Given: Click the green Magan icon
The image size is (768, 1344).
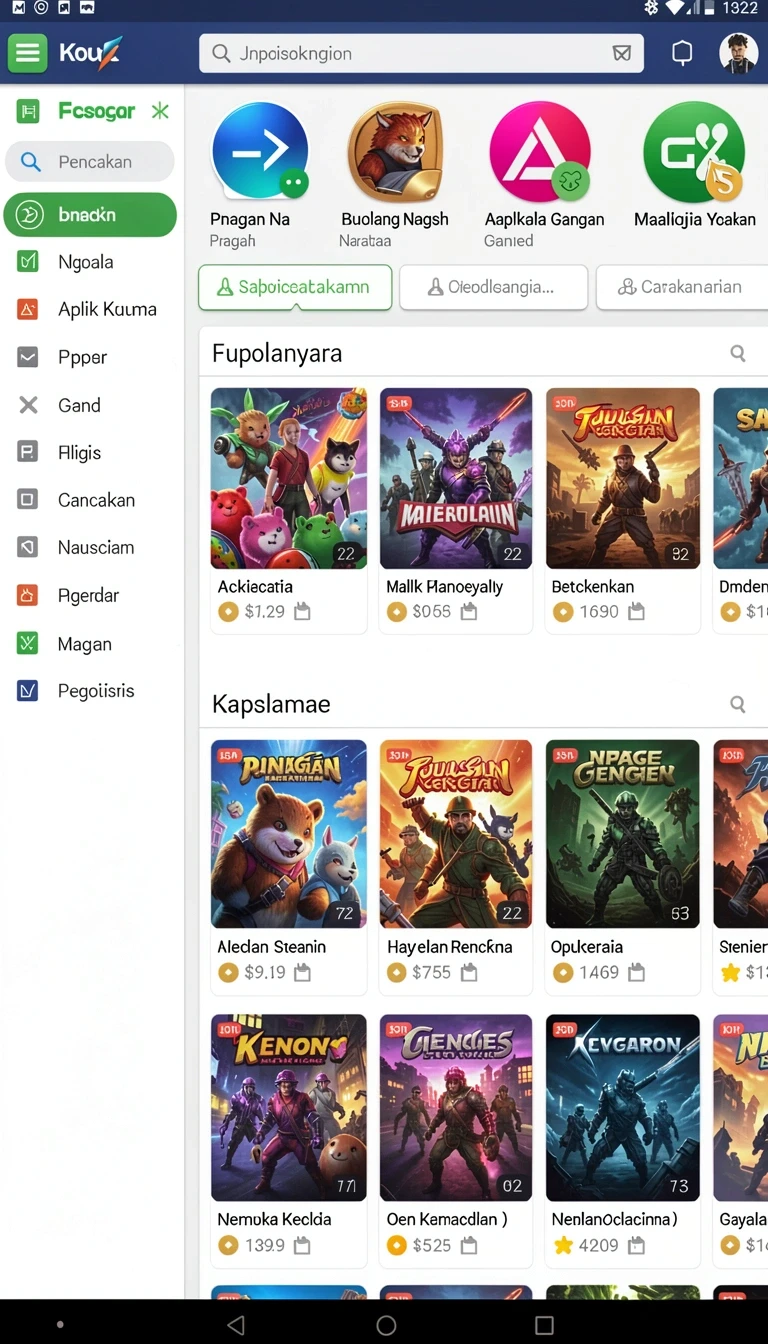Looking at the screenshot, I should pyautogui.click(x=28, y=643).
